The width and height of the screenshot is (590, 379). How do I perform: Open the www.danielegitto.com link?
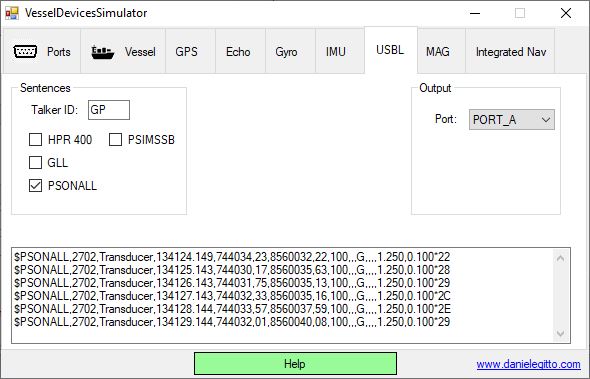pyautogui.click(x=528, y=364)
